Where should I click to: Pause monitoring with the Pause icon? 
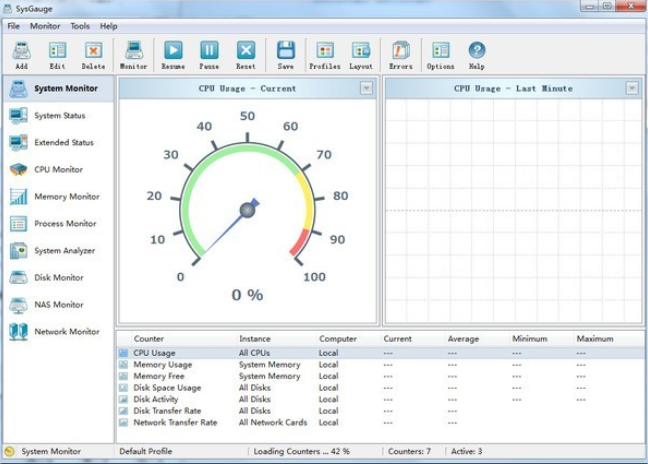[x=209, y=50]
